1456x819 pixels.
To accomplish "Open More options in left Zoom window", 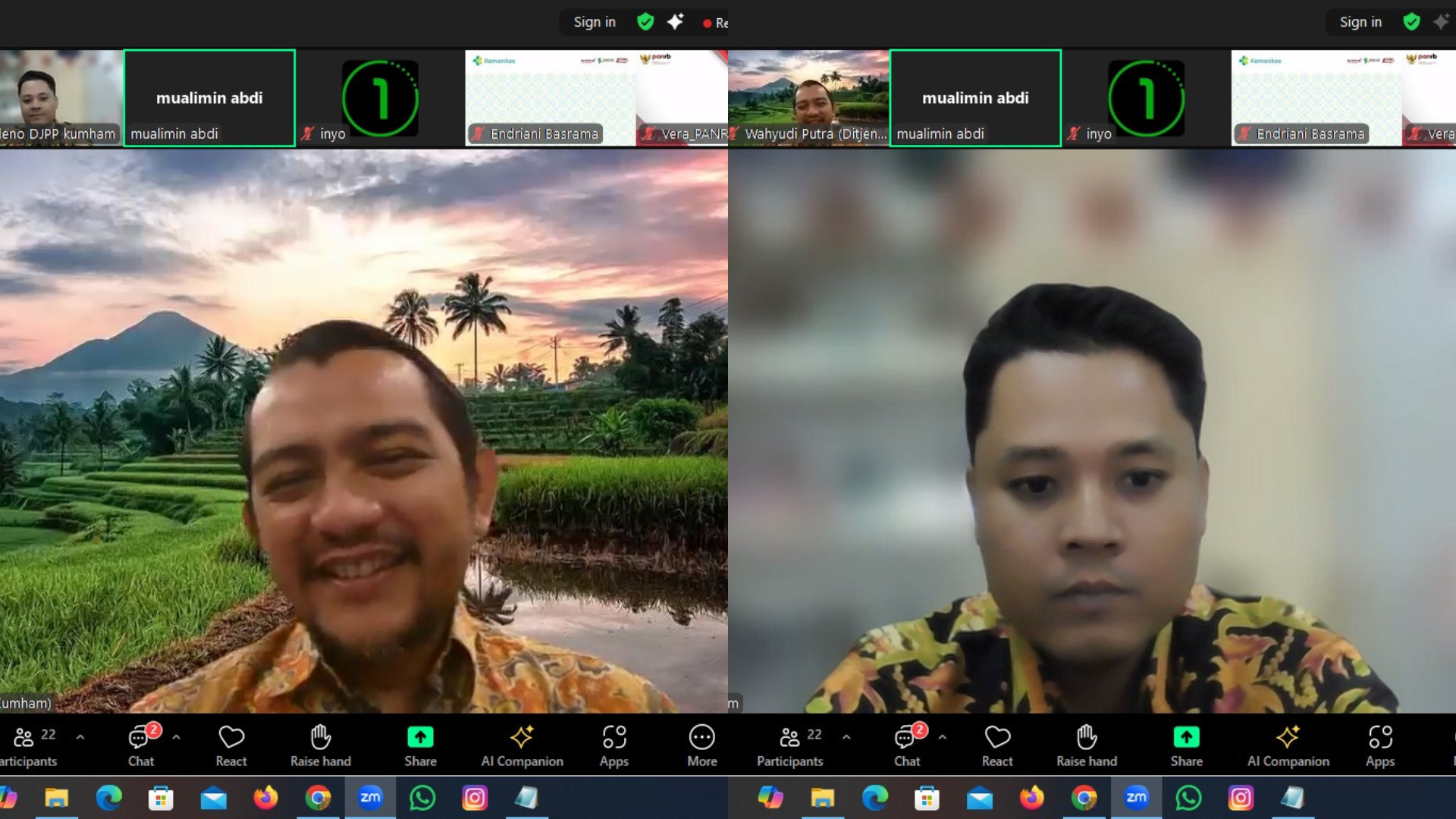I will click(702, 747).
